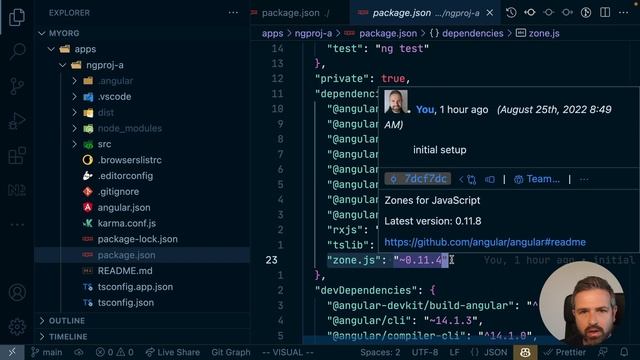Open the Nx Console view icon
This screenshot has width=640, height=360.
click(17, 190)
